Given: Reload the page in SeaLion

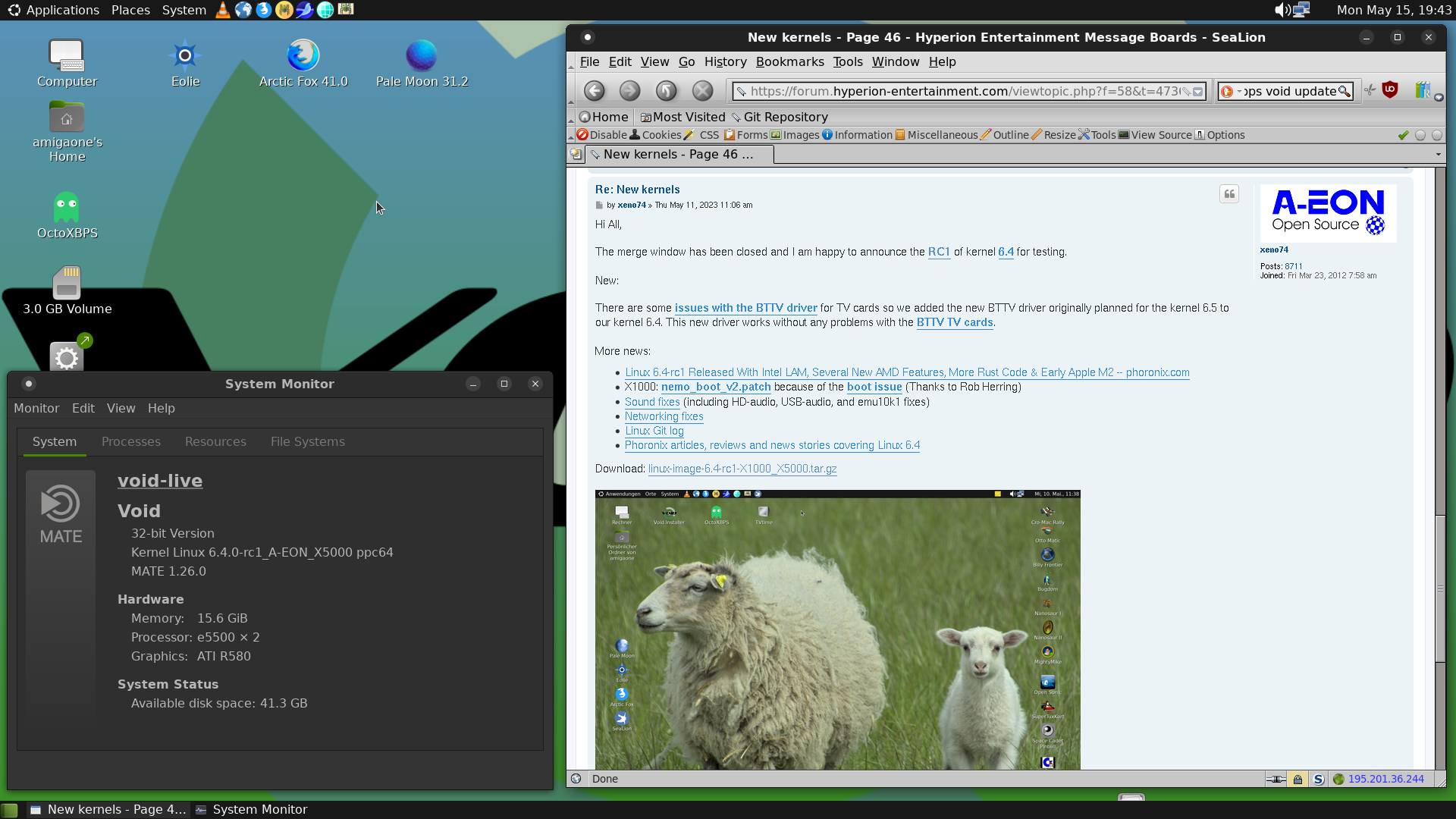Looking at the screenshot, I should (x=666, y=91).
